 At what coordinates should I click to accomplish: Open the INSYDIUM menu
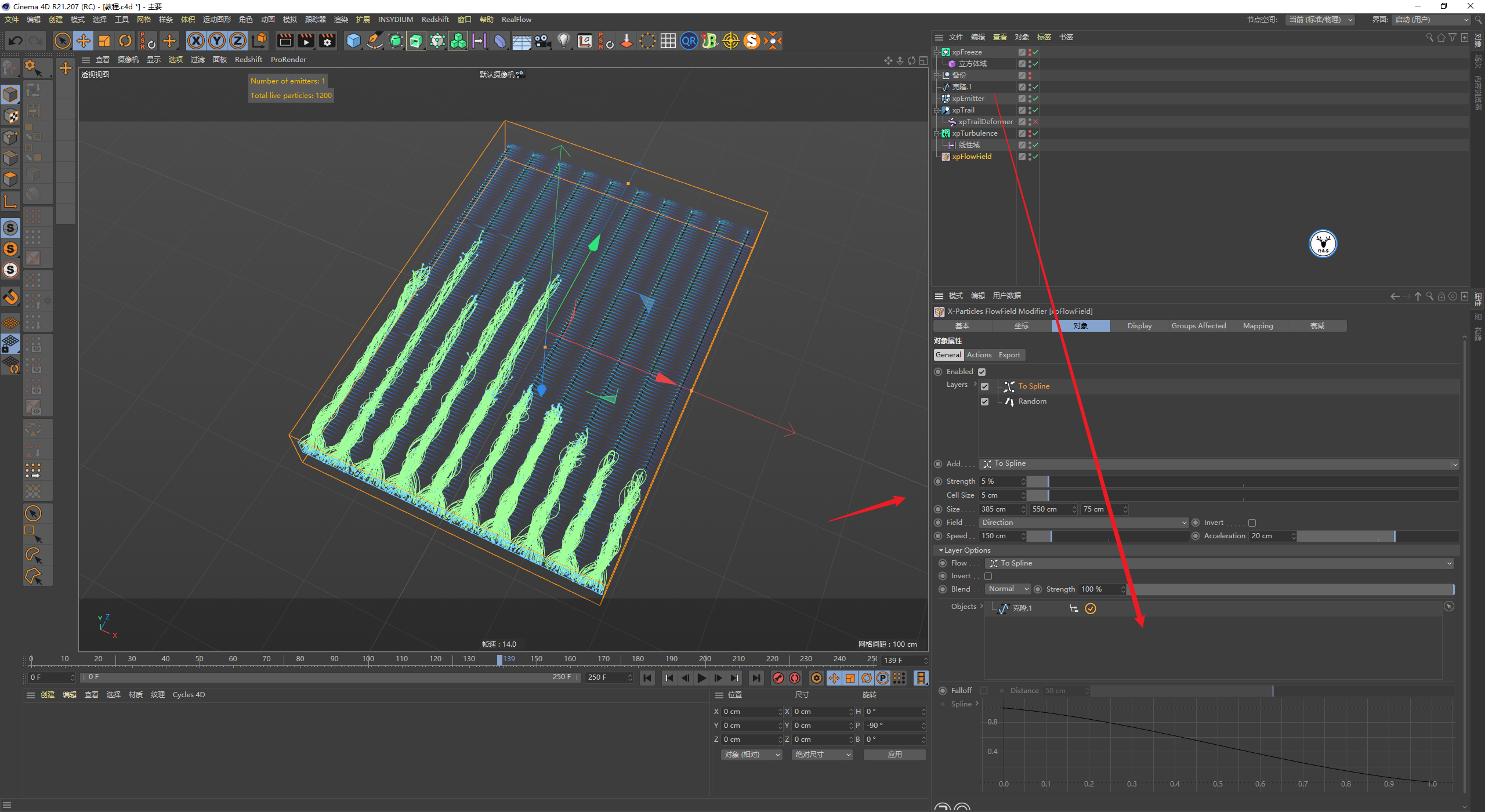(395, 19)
